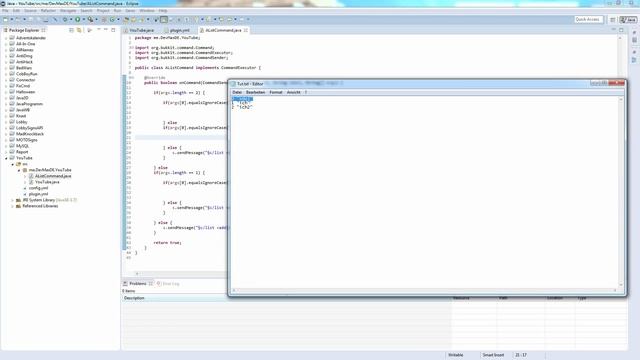
Task: Open the Datei menu in the Editor window
Action: (237, 92)
